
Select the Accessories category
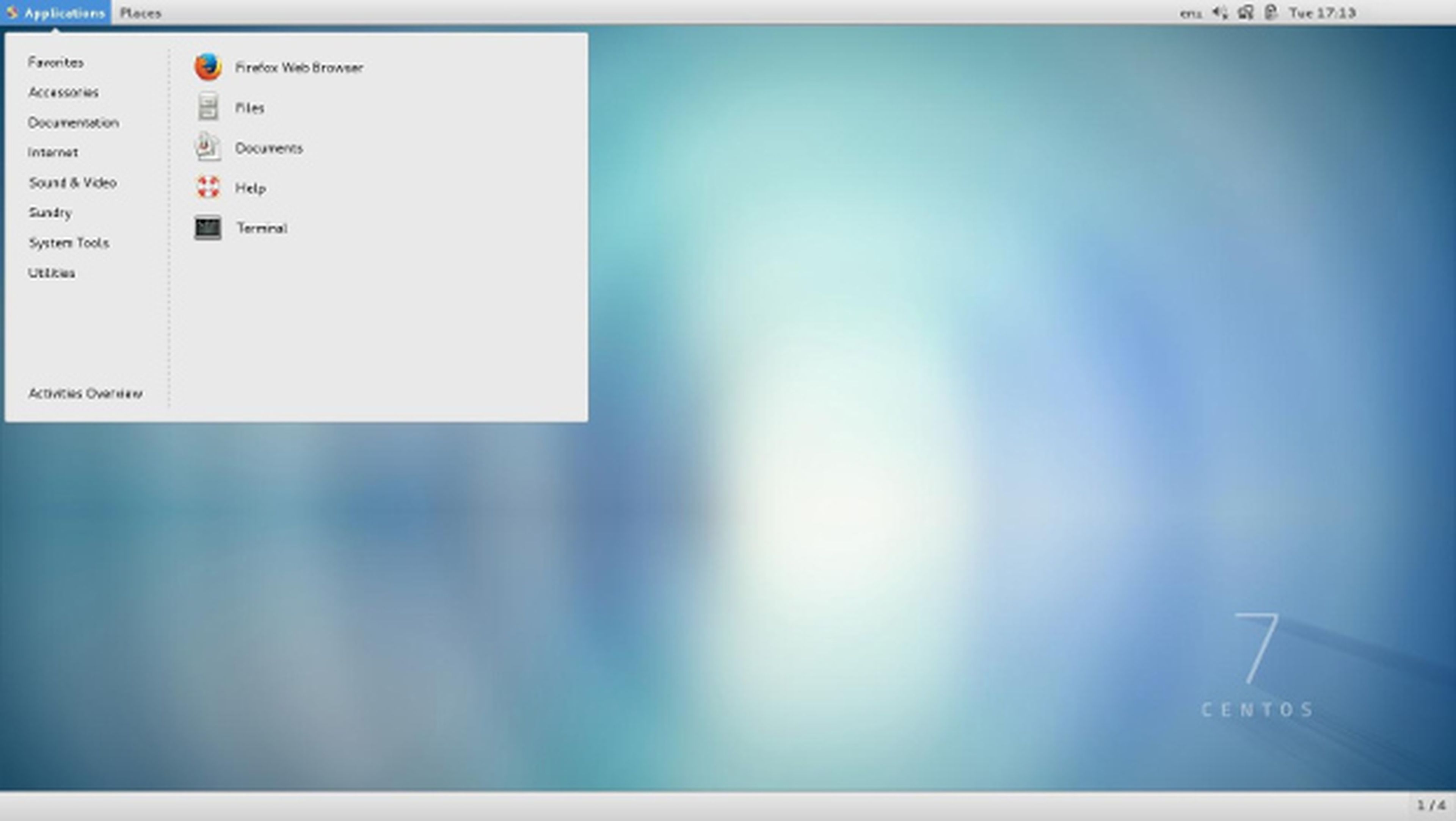(63, 92)
